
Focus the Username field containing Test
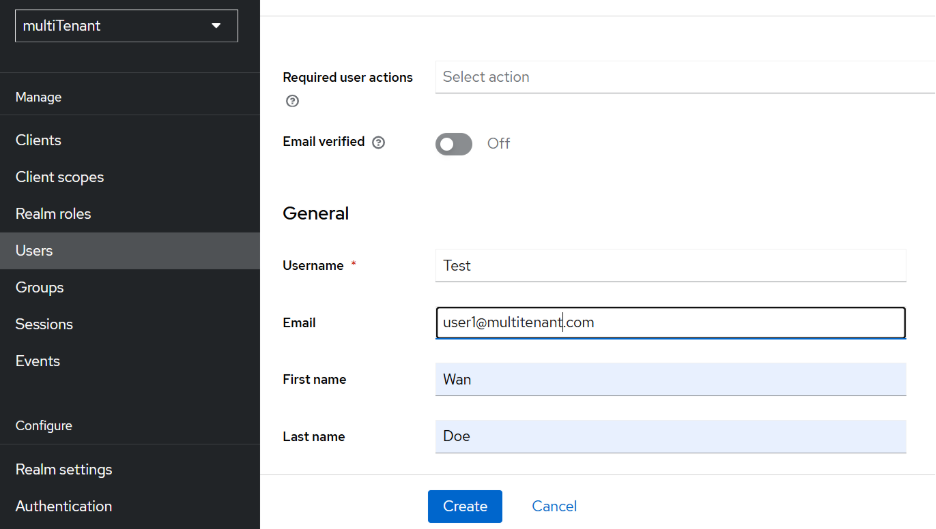click(670, 266)
